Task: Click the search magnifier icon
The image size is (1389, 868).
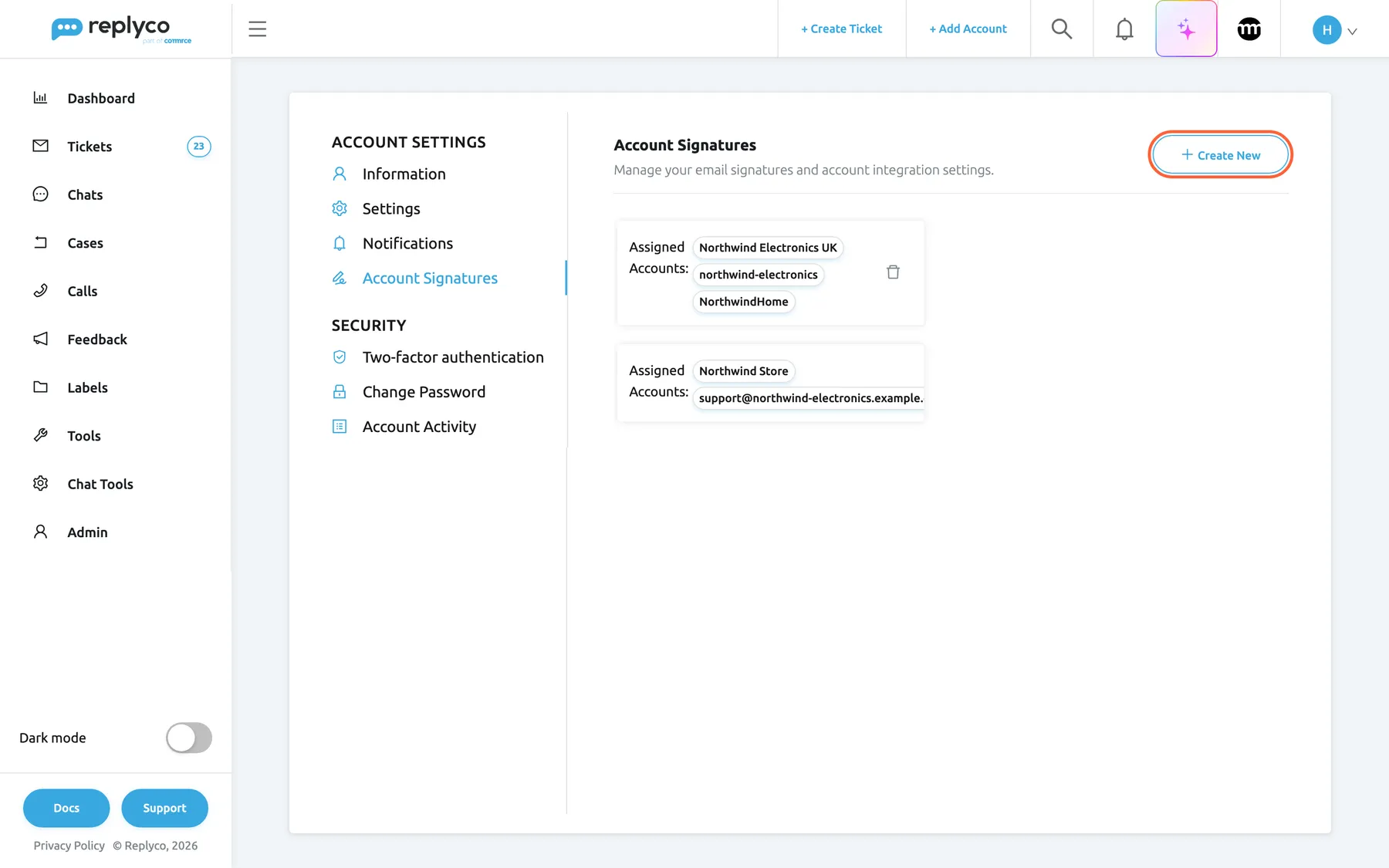Action: click(x=1062, y=29)
